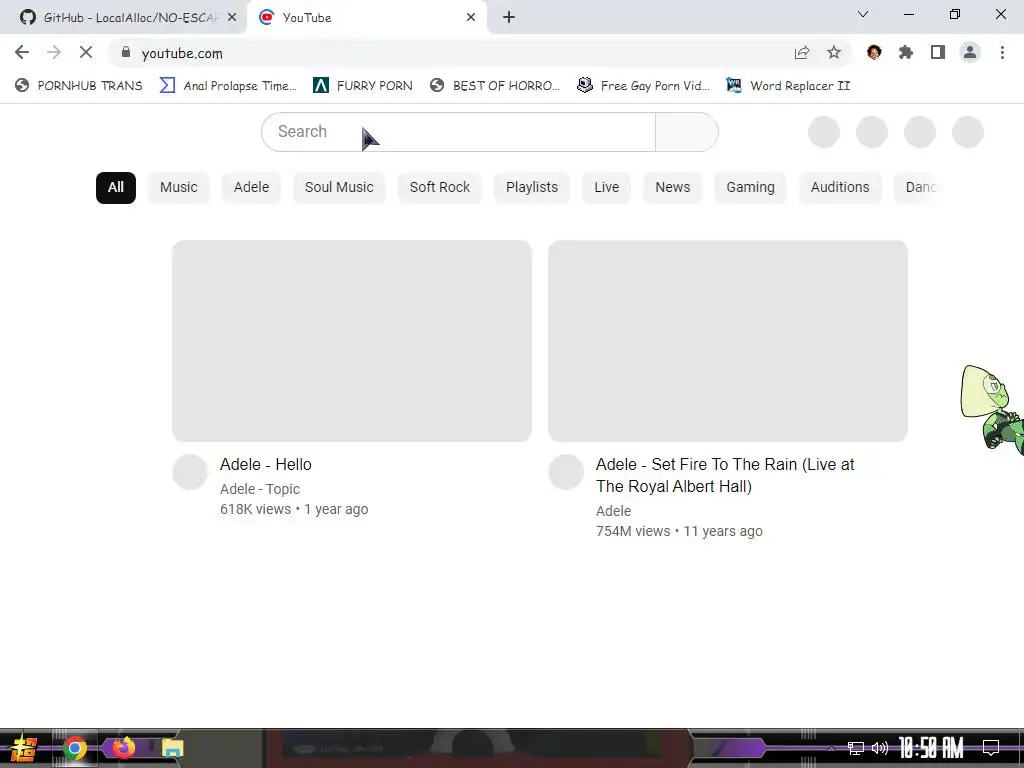The height and width of the screenshot is (768, 1024).
Task: Click the share page icon in address bar
Action: click(x=802, y=53)
